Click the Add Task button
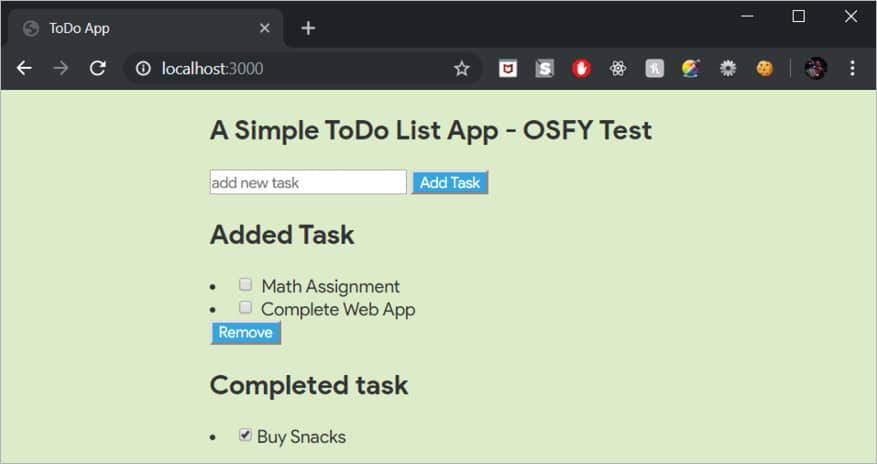 pos(450,182)
